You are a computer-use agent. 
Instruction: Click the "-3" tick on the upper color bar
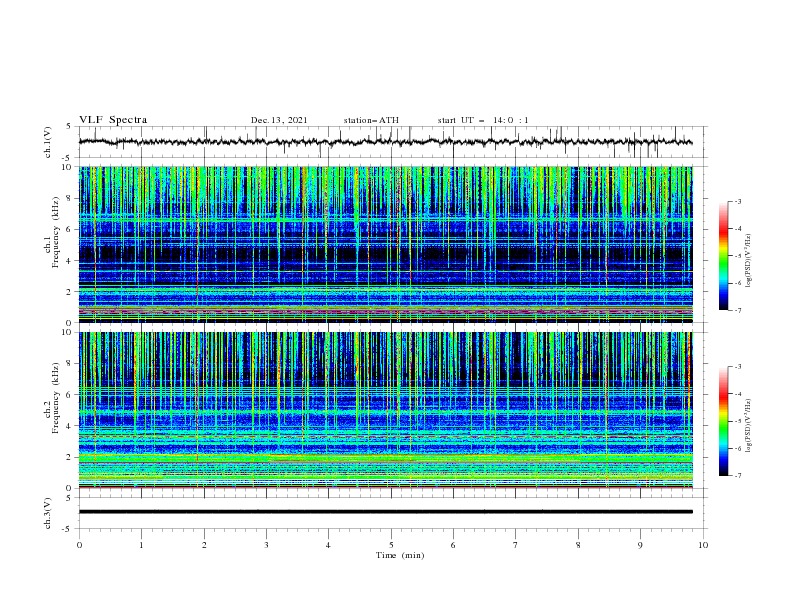738,201
